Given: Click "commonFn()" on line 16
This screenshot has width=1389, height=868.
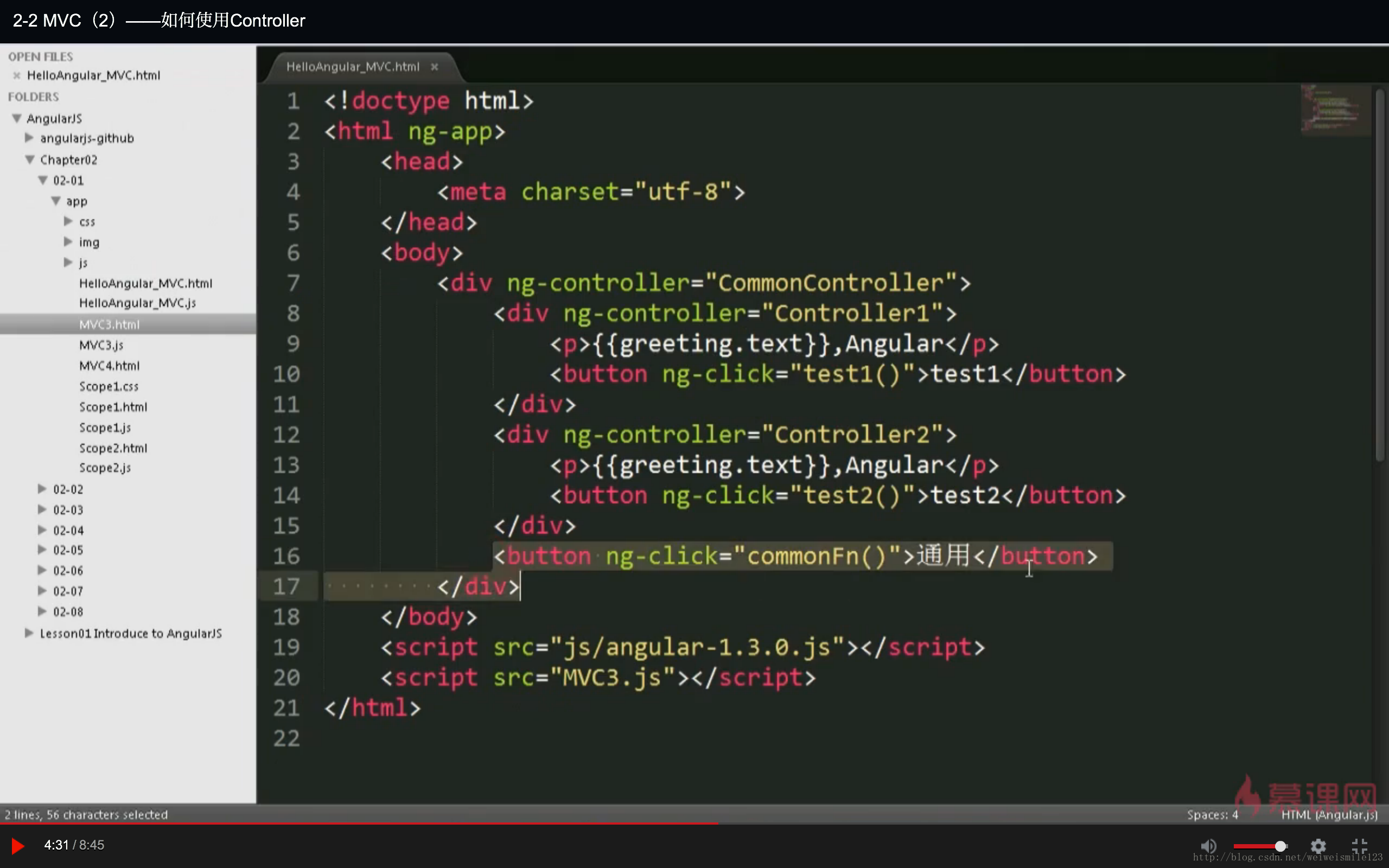Looking at the screenshot, I should (x=816, y=556).
